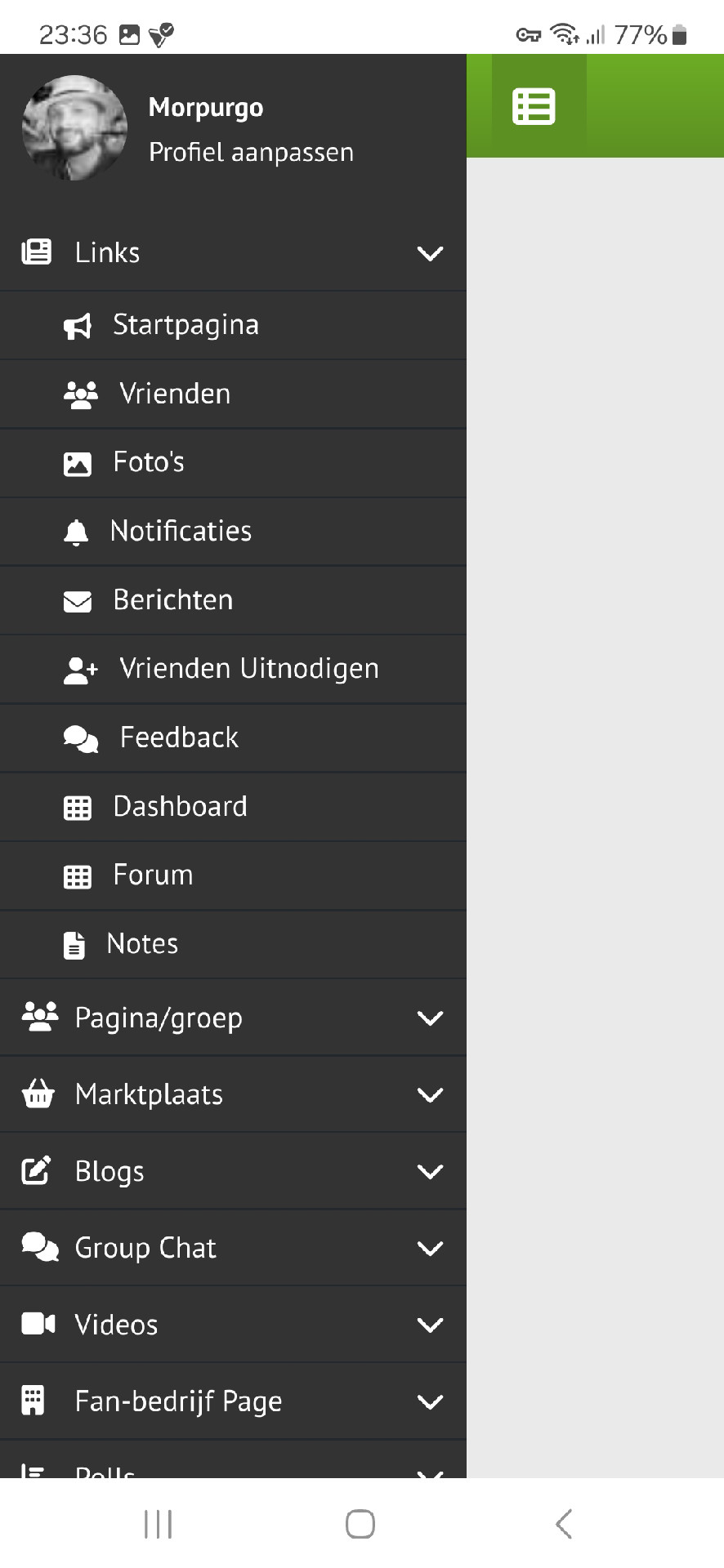Expand the Group Chat chevron

click(430, 1249)
